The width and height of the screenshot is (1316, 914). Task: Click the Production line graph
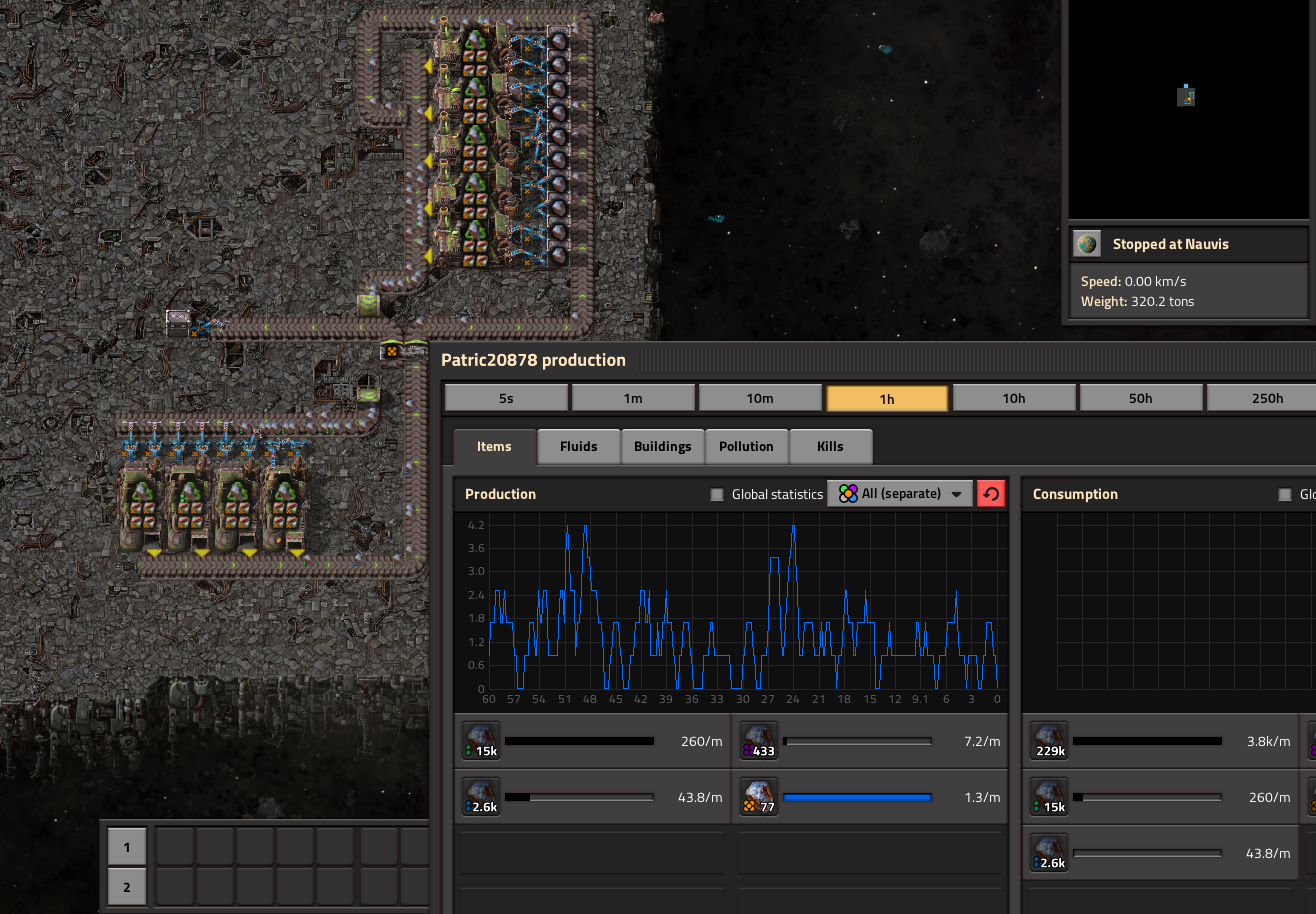point(731,605)
